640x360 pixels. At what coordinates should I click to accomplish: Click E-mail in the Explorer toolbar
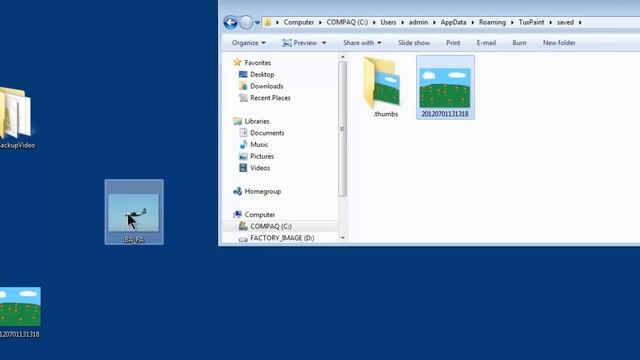coord(486,43)
